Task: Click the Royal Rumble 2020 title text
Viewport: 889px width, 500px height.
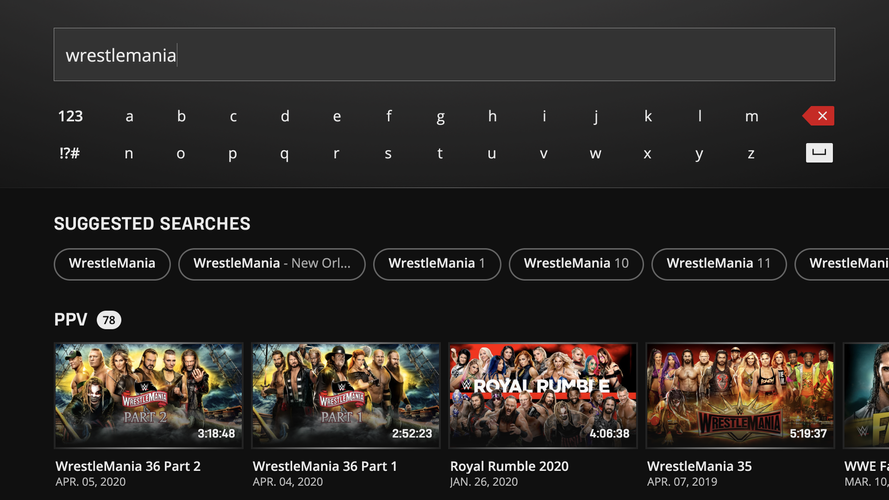Action: 509,466
